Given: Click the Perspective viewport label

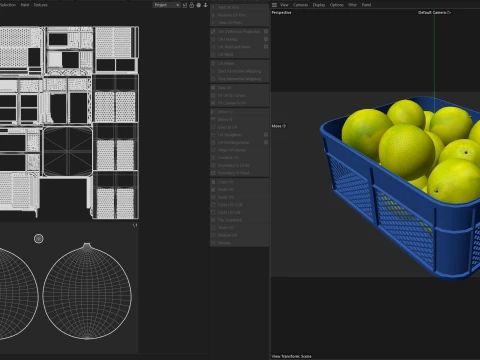Looking at the screenshot, I should pyautogui.click(x=281, y=12).
